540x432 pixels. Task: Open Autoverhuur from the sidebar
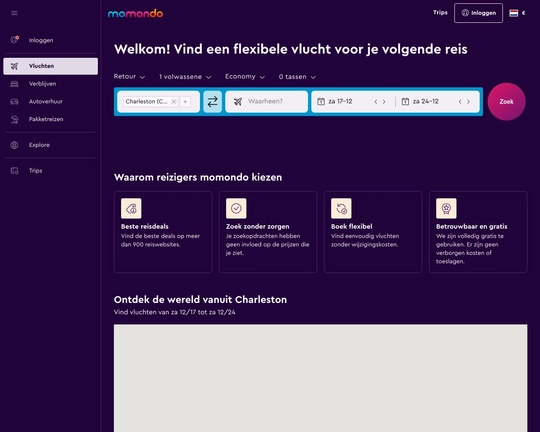tap(51, 102)
